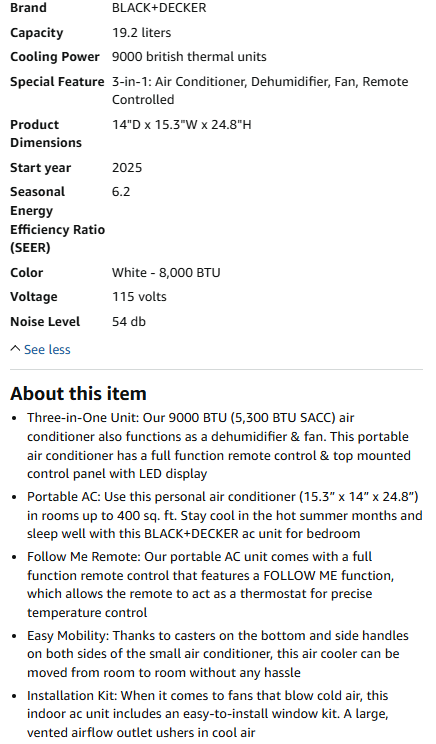
Task: Click the About this item heading
Action: point(78,394)
